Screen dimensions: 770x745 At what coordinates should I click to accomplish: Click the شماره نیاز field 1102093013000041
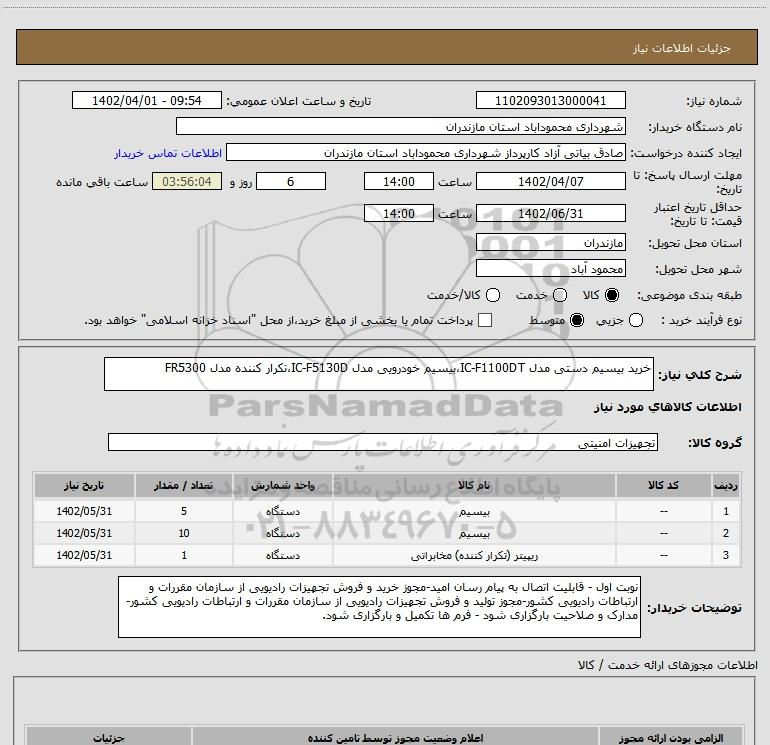click(x=550, y=100)
